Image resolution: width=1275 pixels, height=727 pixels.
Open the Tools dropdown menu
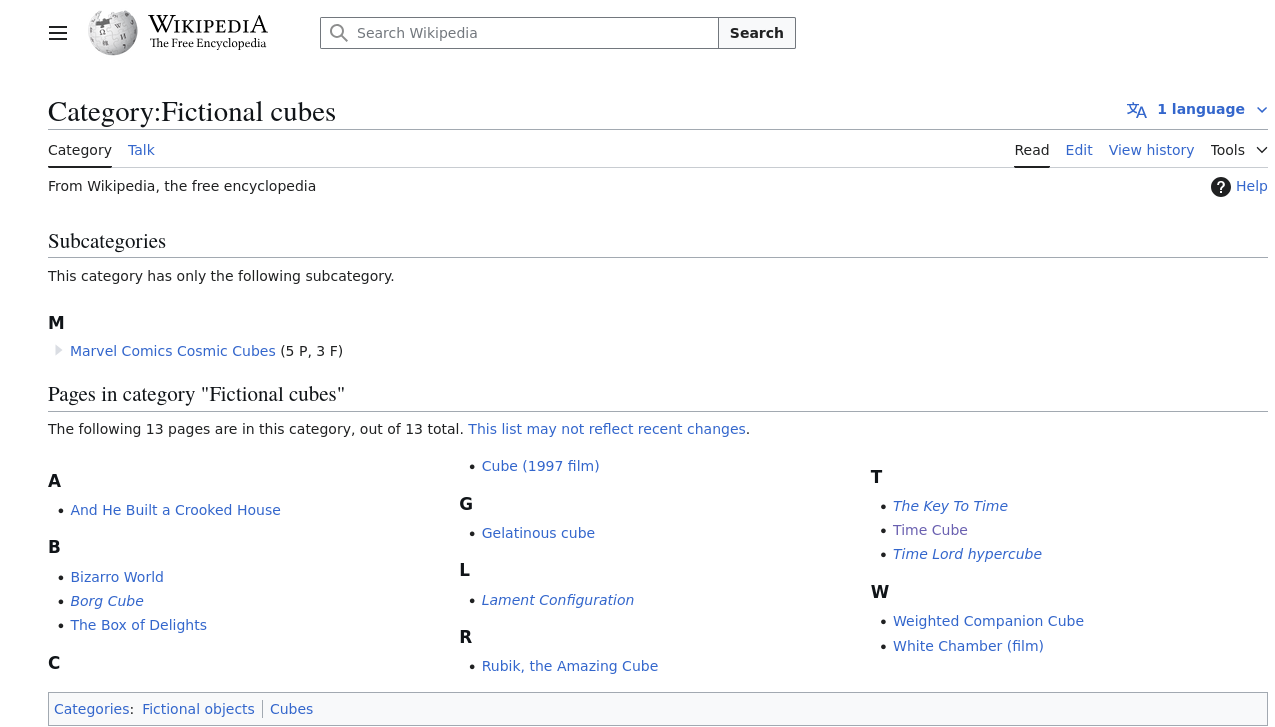click(x=1239, y=150)
